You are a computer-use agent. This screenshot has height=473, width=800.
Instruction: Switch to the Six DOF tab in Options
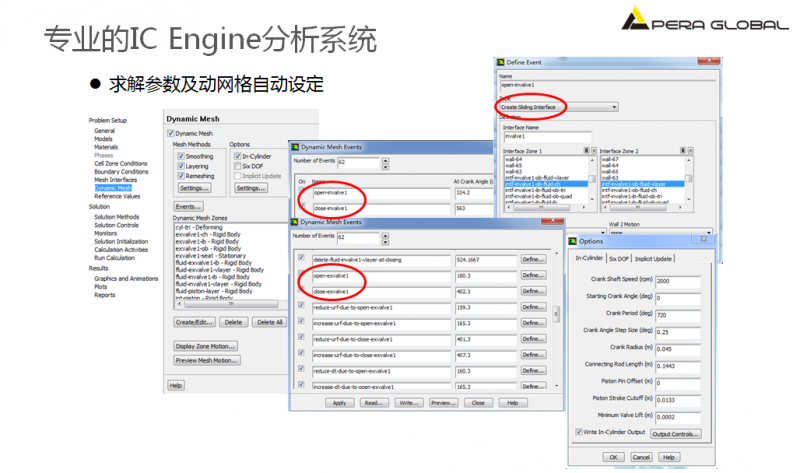[618, 259]
